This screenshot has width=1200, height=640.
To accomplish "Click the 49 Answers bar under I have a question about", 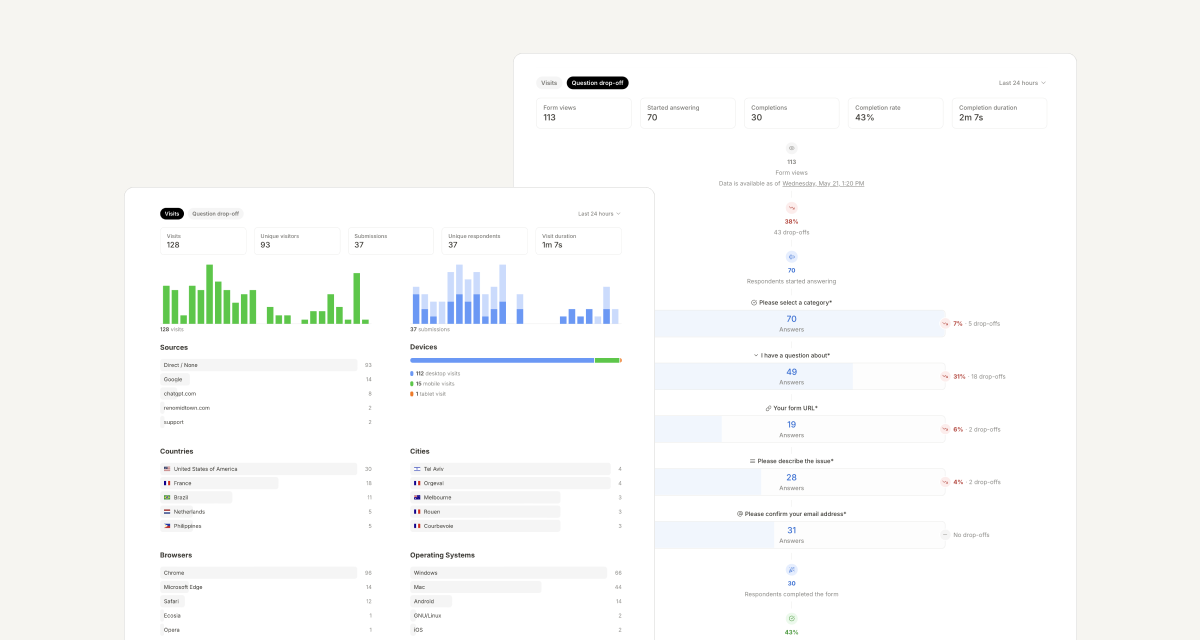I will (x=799, y=376).
